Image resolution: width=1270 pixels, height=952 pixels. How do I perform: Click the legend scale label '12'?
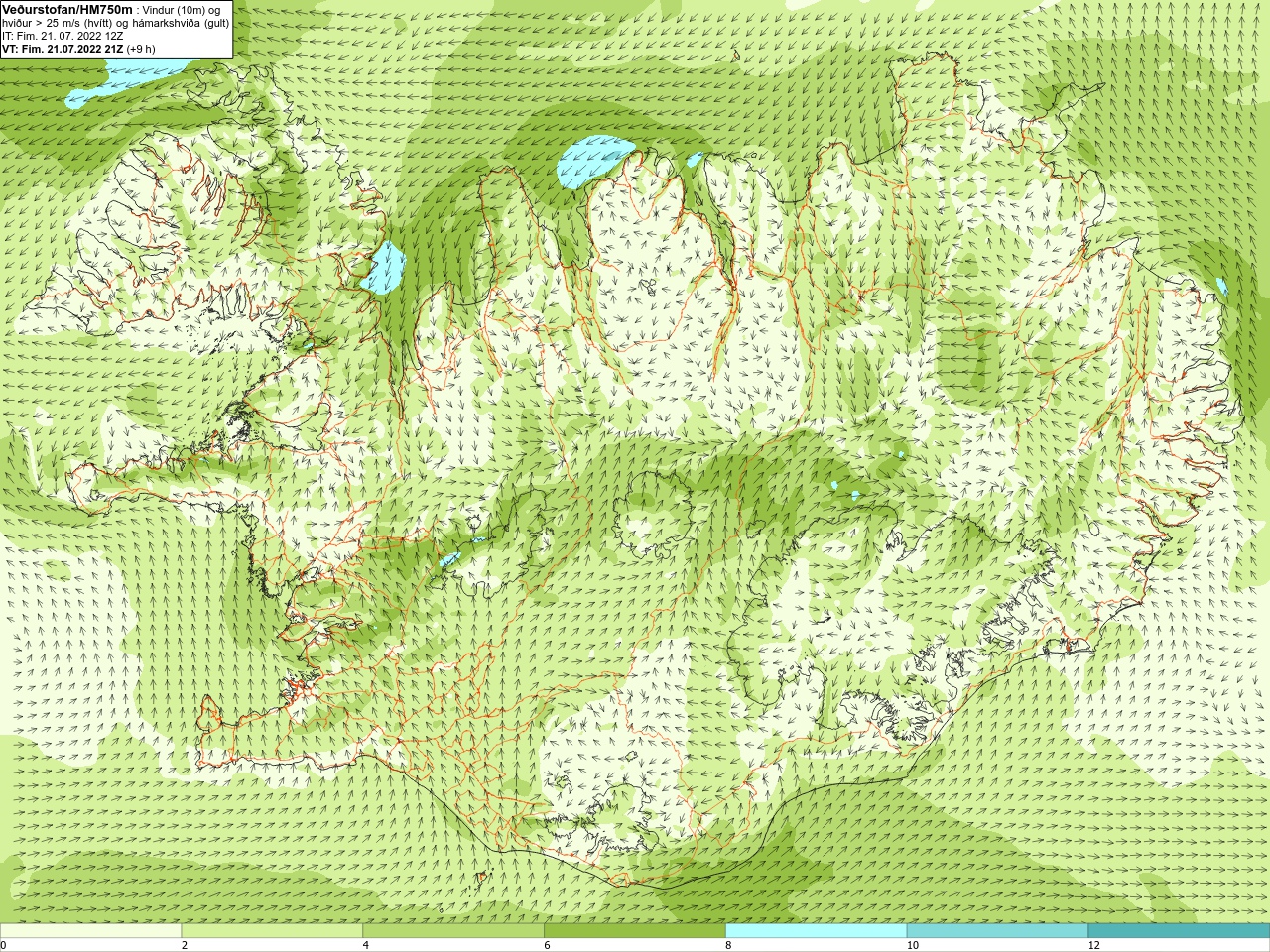(1094, 945)
